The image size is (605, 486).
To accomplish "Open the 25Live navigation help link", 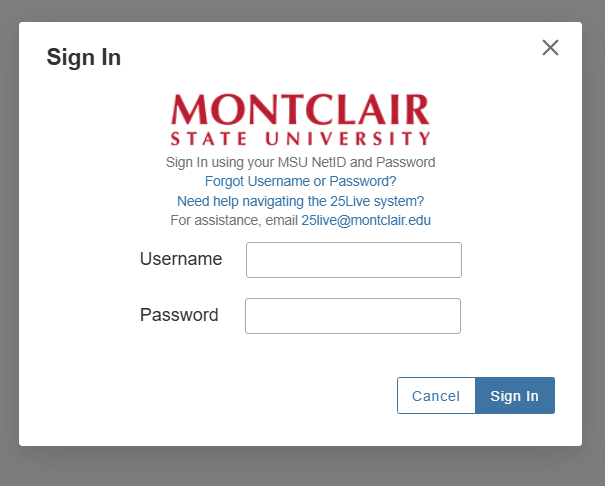I will click(x=300, y=200).
